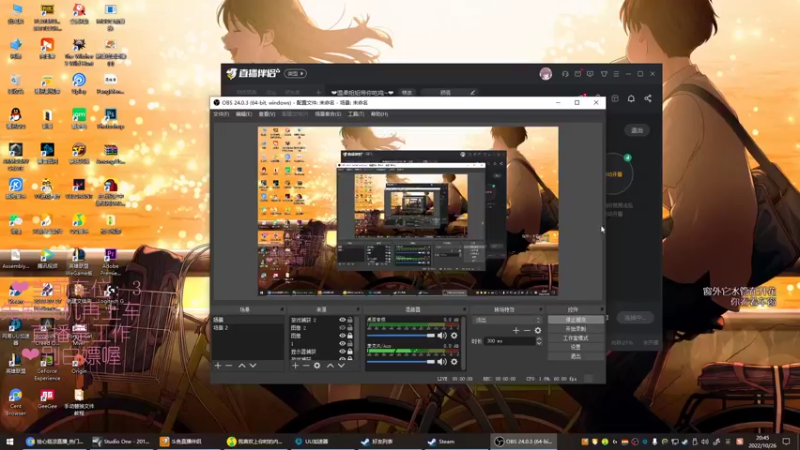This screenshot has width=800, height=450.
Task: Open transition properties gear icon
Action: click(538, 331)
